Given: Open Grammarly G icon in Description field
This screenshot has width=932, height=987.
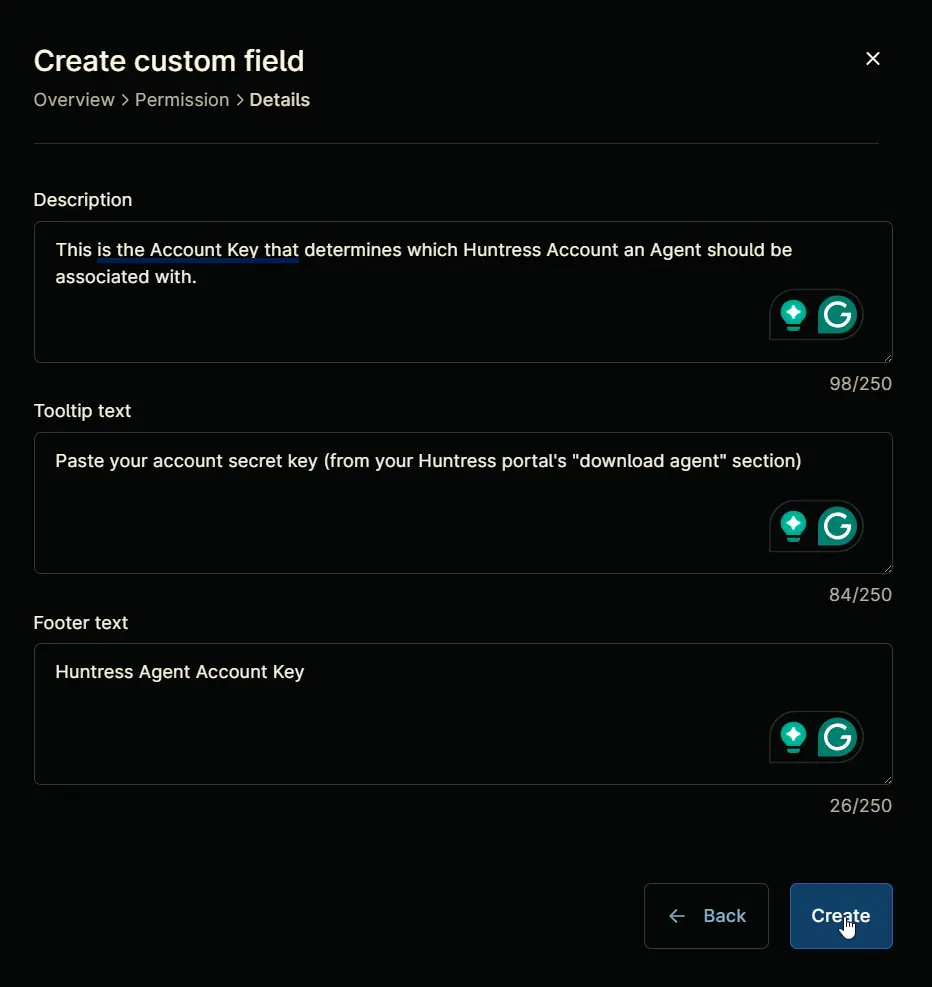Looking at the screenshot, I should 838,315.
